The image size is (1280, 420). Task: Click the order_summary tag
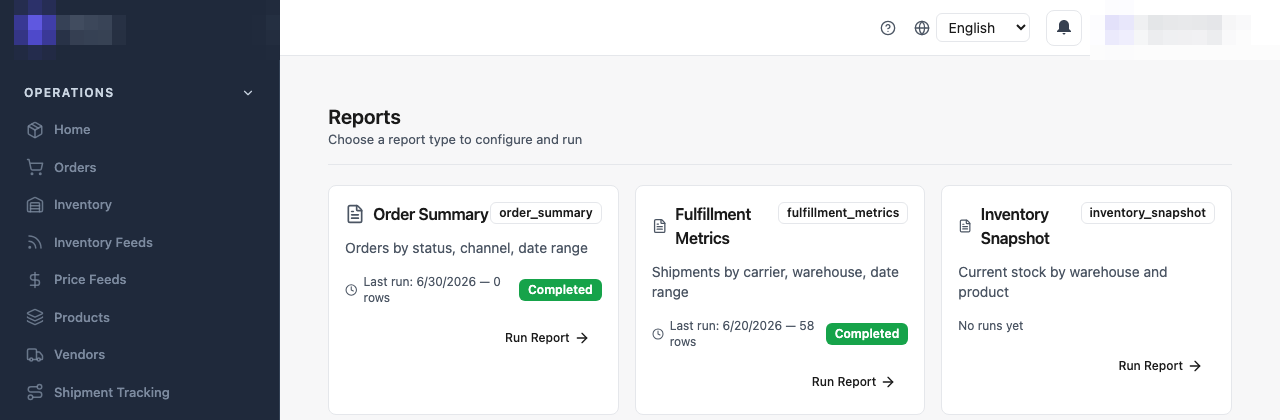[546, 213]
